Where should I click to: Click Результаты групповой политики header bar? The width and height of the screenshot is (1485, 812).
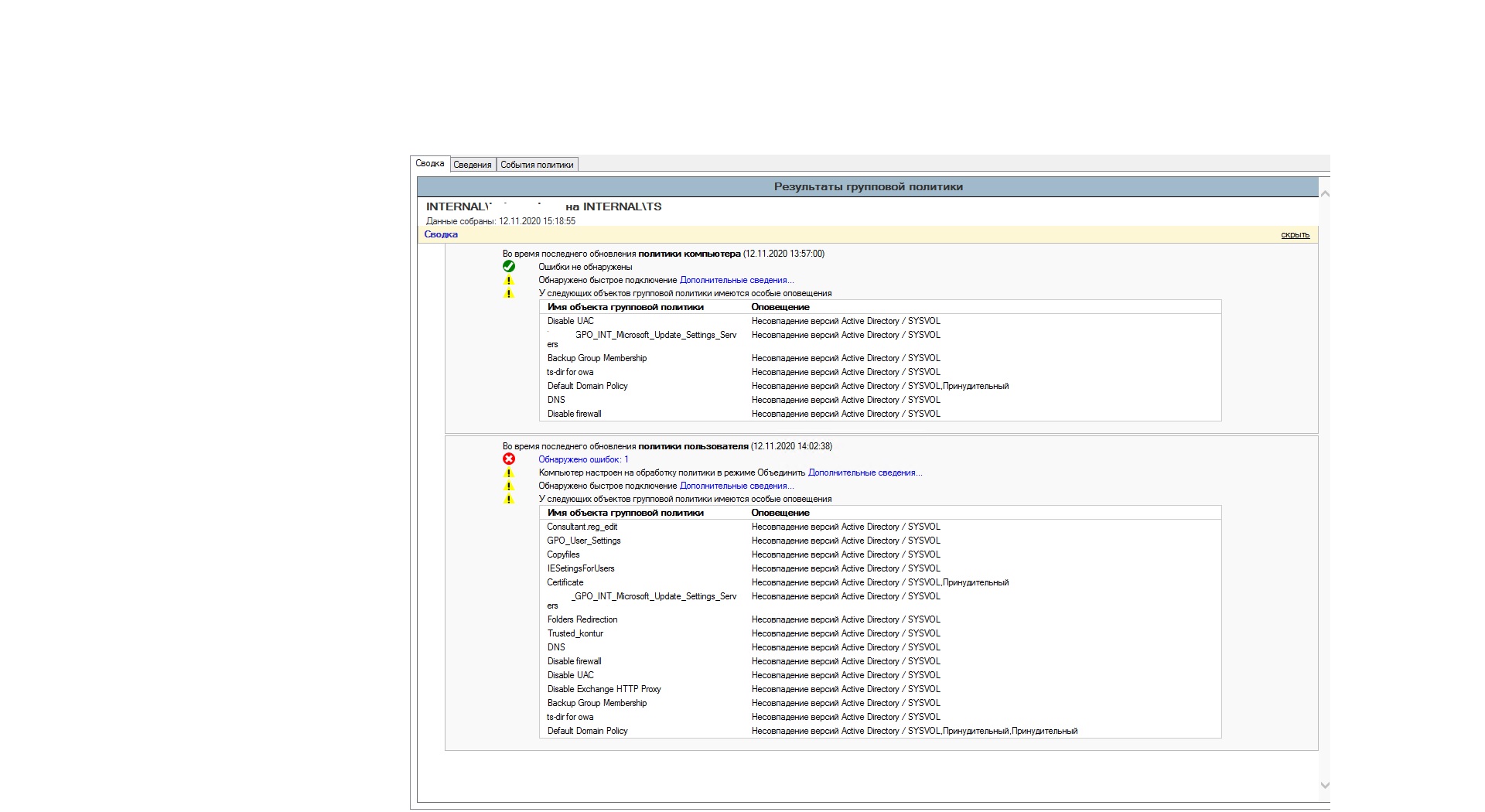tap(868, 186)
